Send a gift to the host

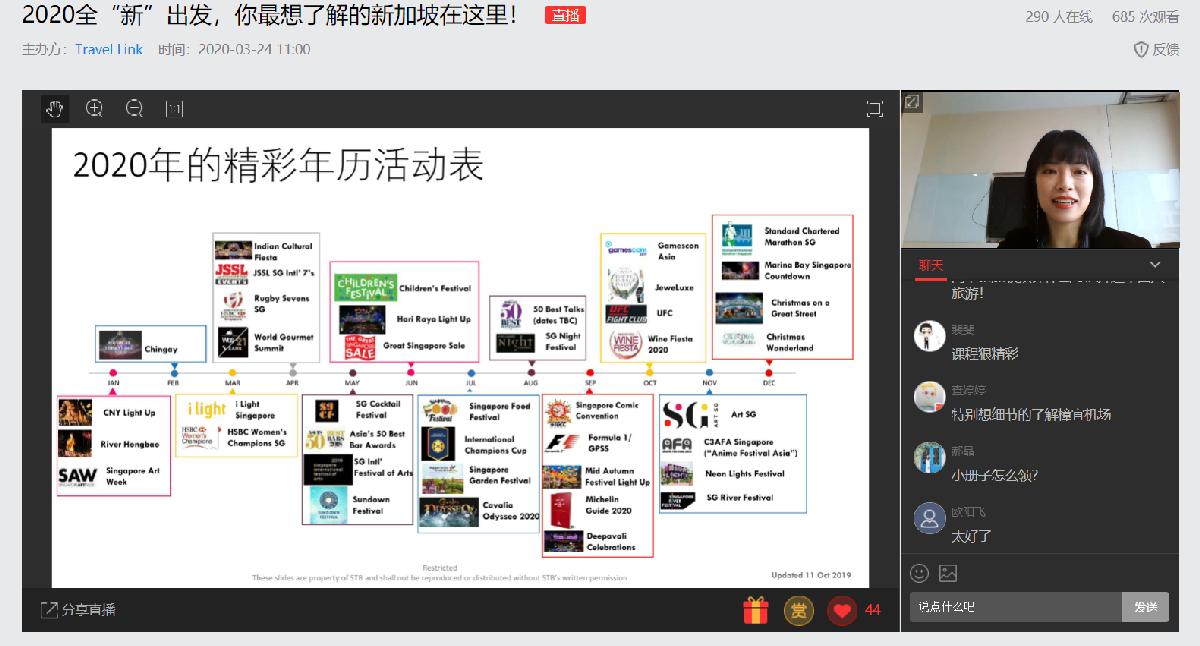pyautogui.click(x=756, y=609)
